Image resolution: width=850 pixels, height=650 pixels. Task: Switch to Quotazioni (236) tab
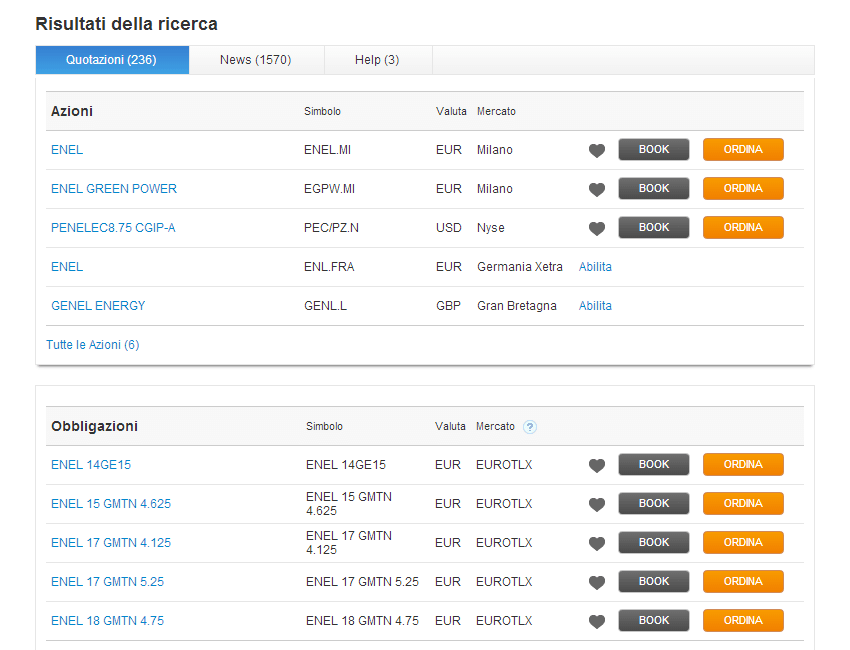(x=112, y=60)
